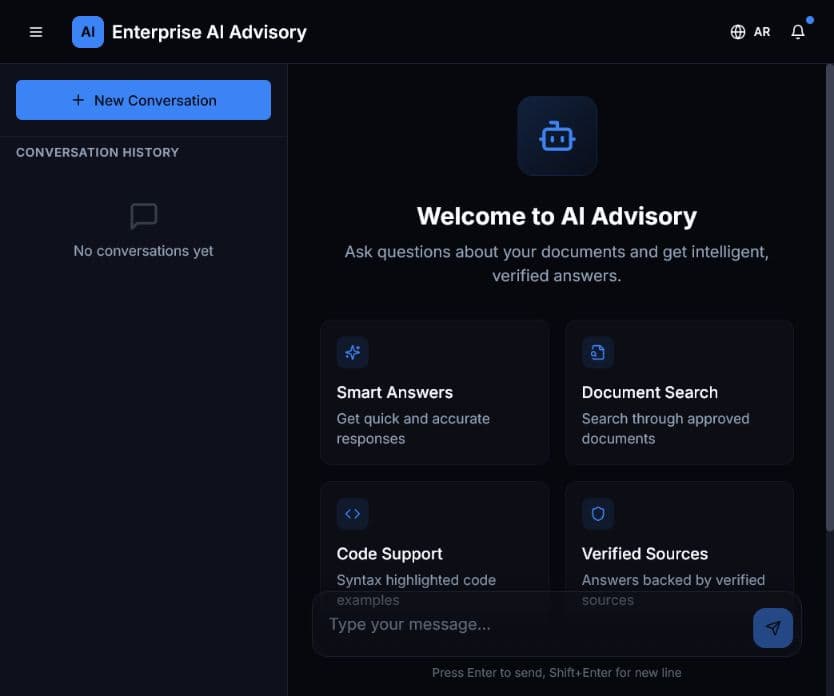Click the No conversations yet text
The image size is (834, 696).
[144, 250]
